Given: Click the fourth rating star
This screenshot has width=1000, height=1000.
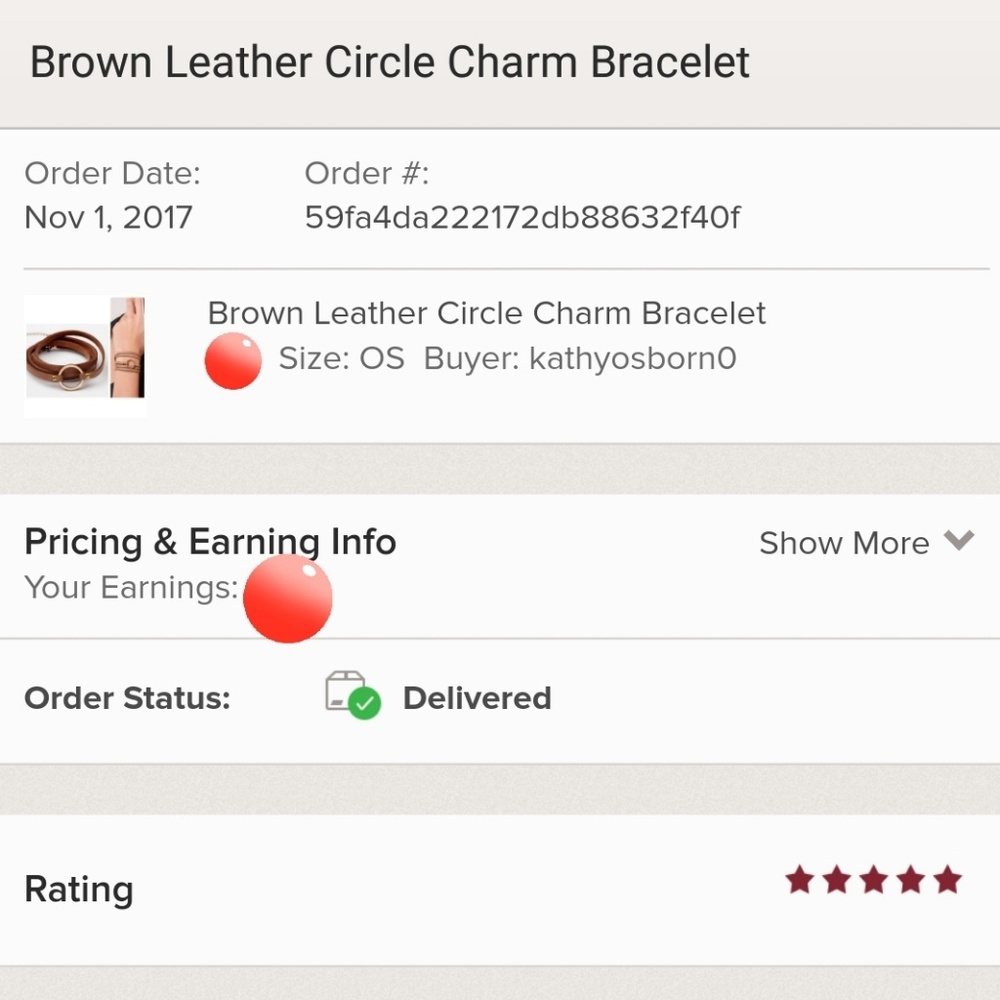Looking at the screenshot, I should (x=911, y=880).
